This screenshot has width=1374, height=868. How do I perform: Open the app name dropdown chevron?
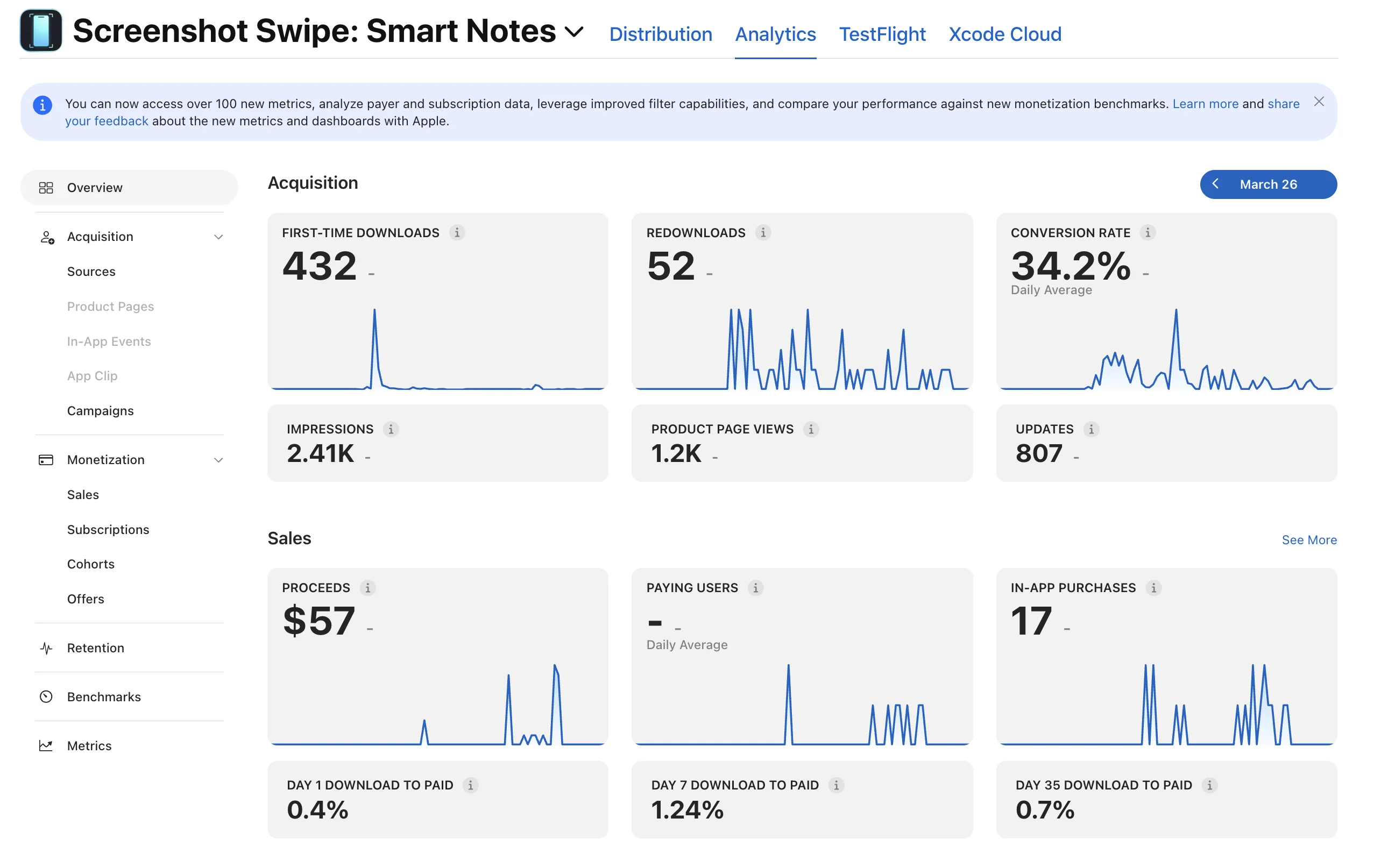tap(573, 32)
